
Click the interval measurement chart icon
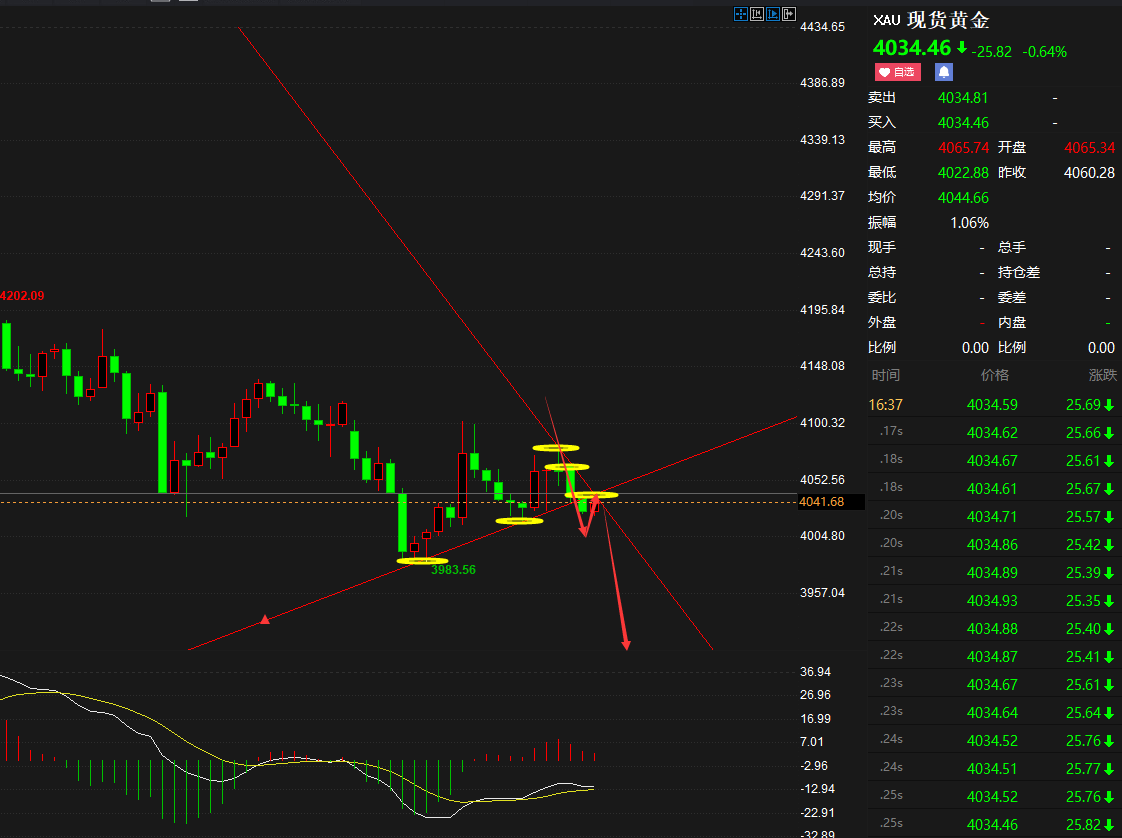[x=757, y=14]
